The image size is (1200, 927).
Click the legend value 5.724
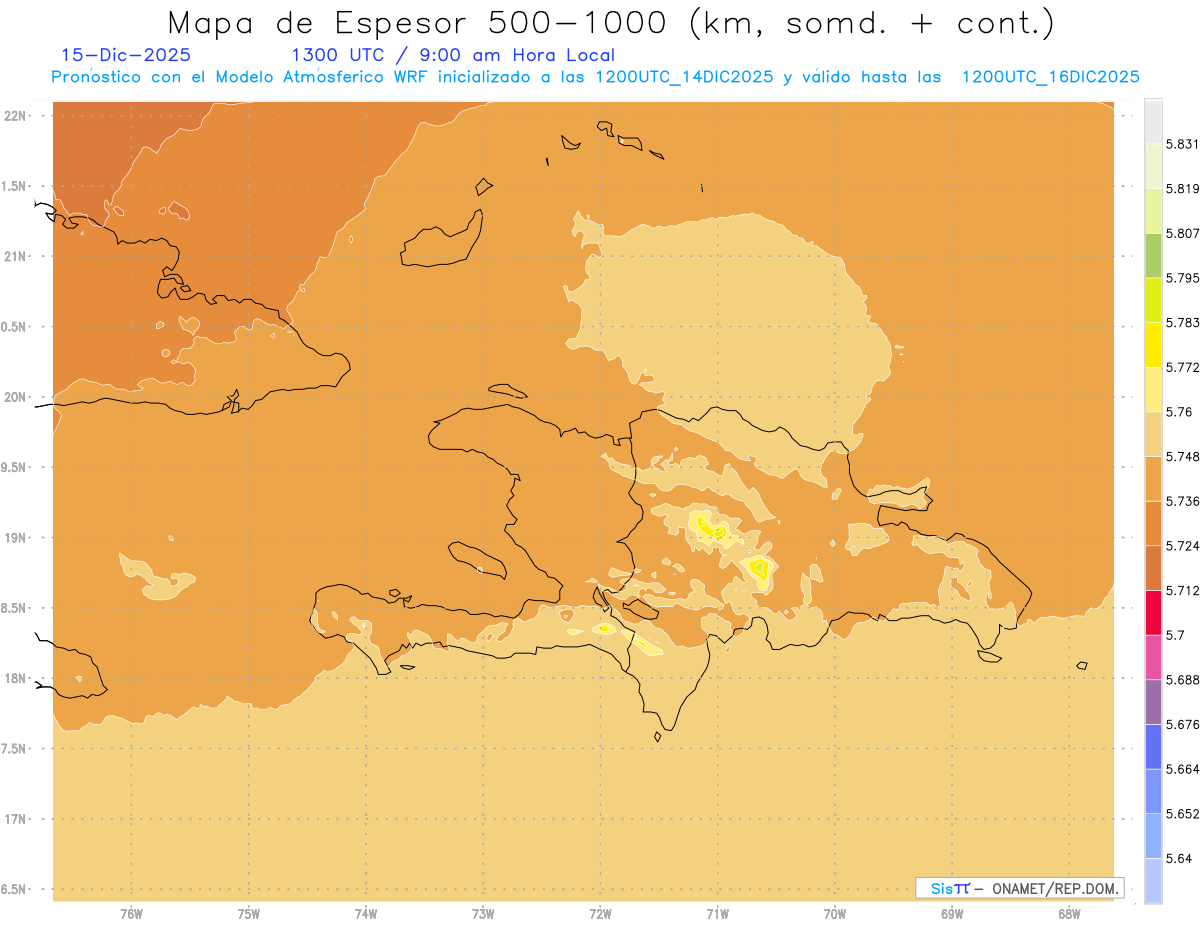(x=1182, y=546)
